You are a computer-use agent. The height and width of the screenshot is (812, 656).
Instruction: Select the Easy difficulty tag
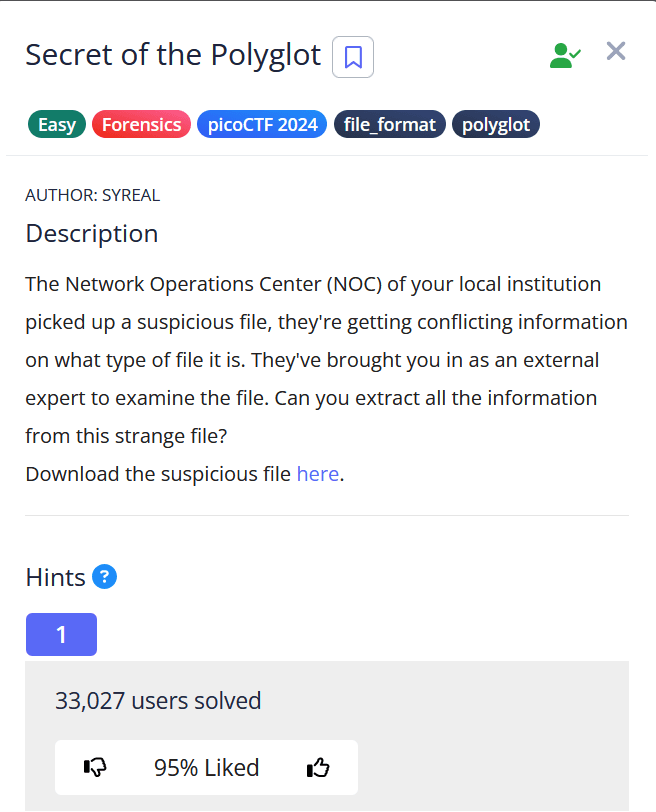(x=57, y=125)
